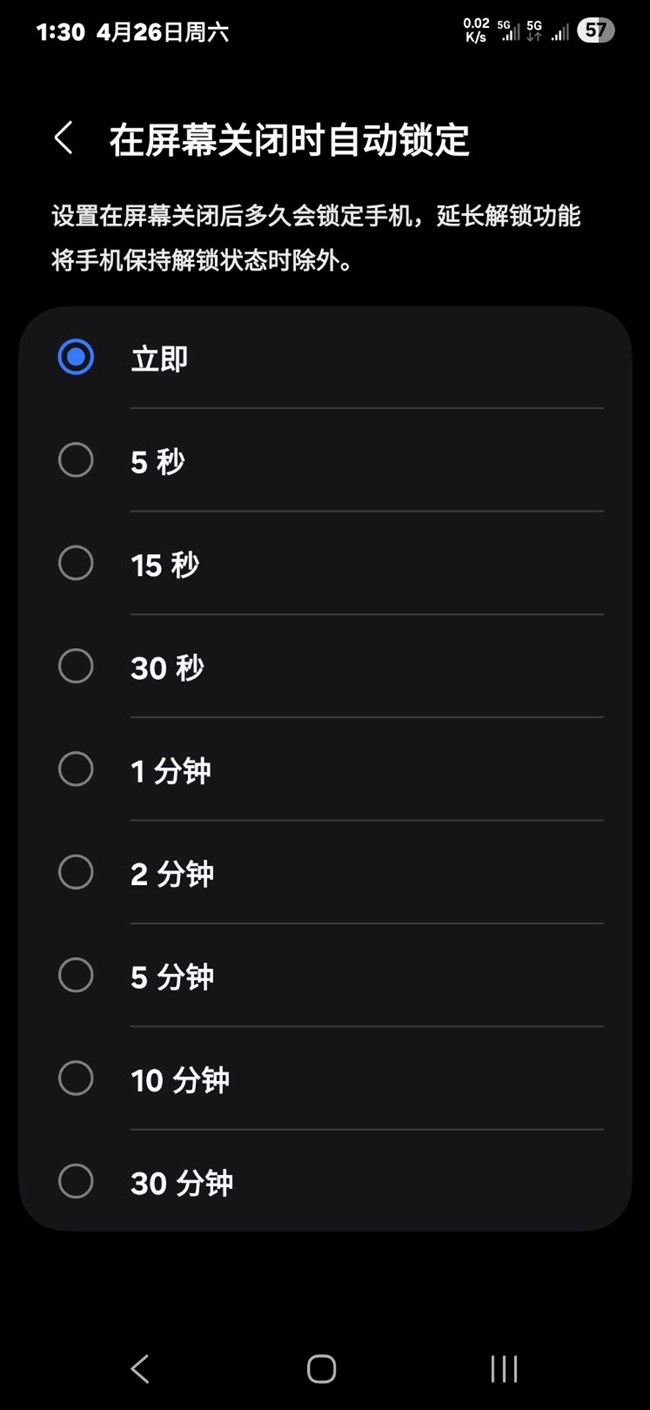Tap the 在屏幕关闭时自动锁定 page title
The image size is (650, 1410).
coord(289,140)
